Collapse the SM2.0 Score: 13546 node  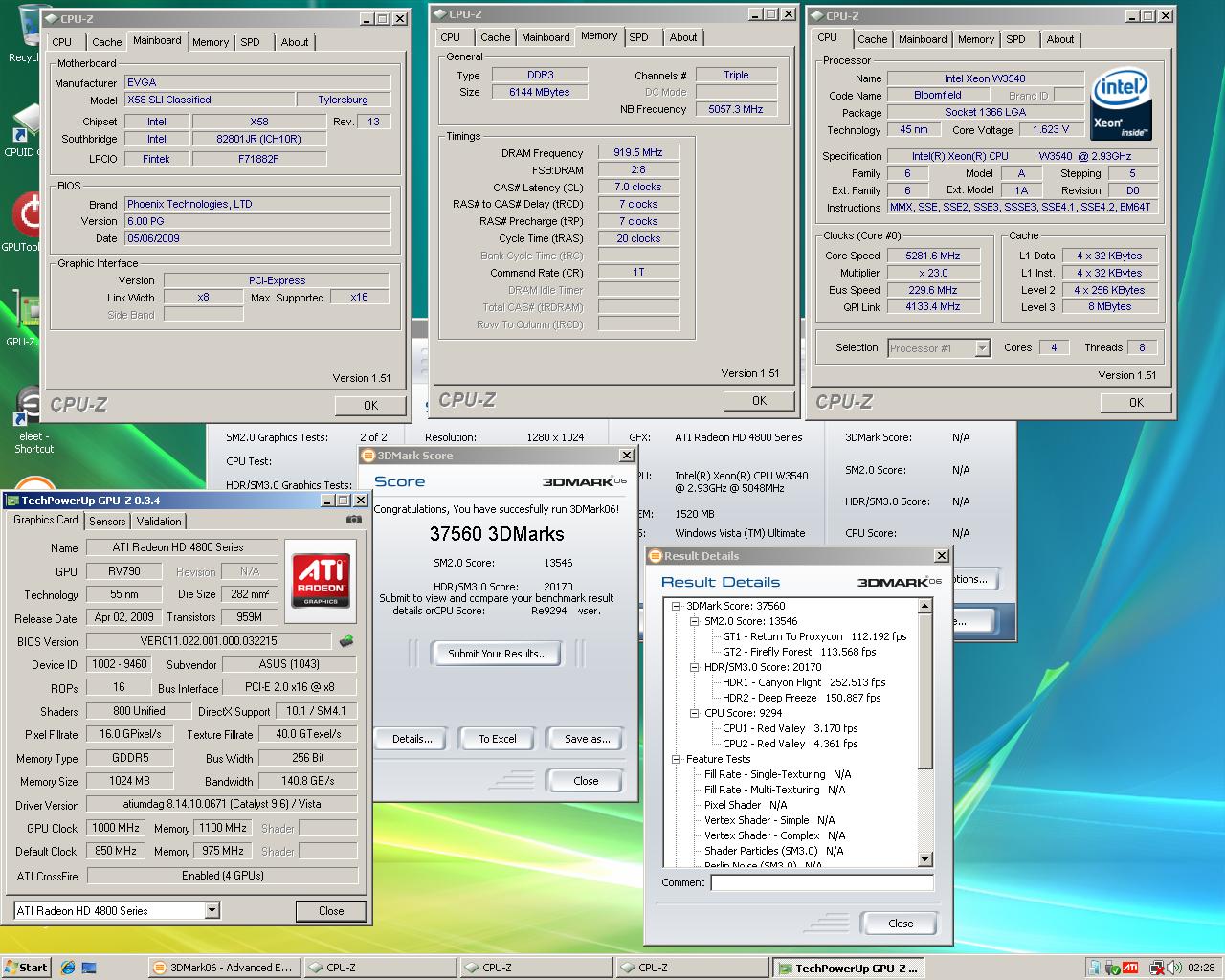click(x=695, y=621)
